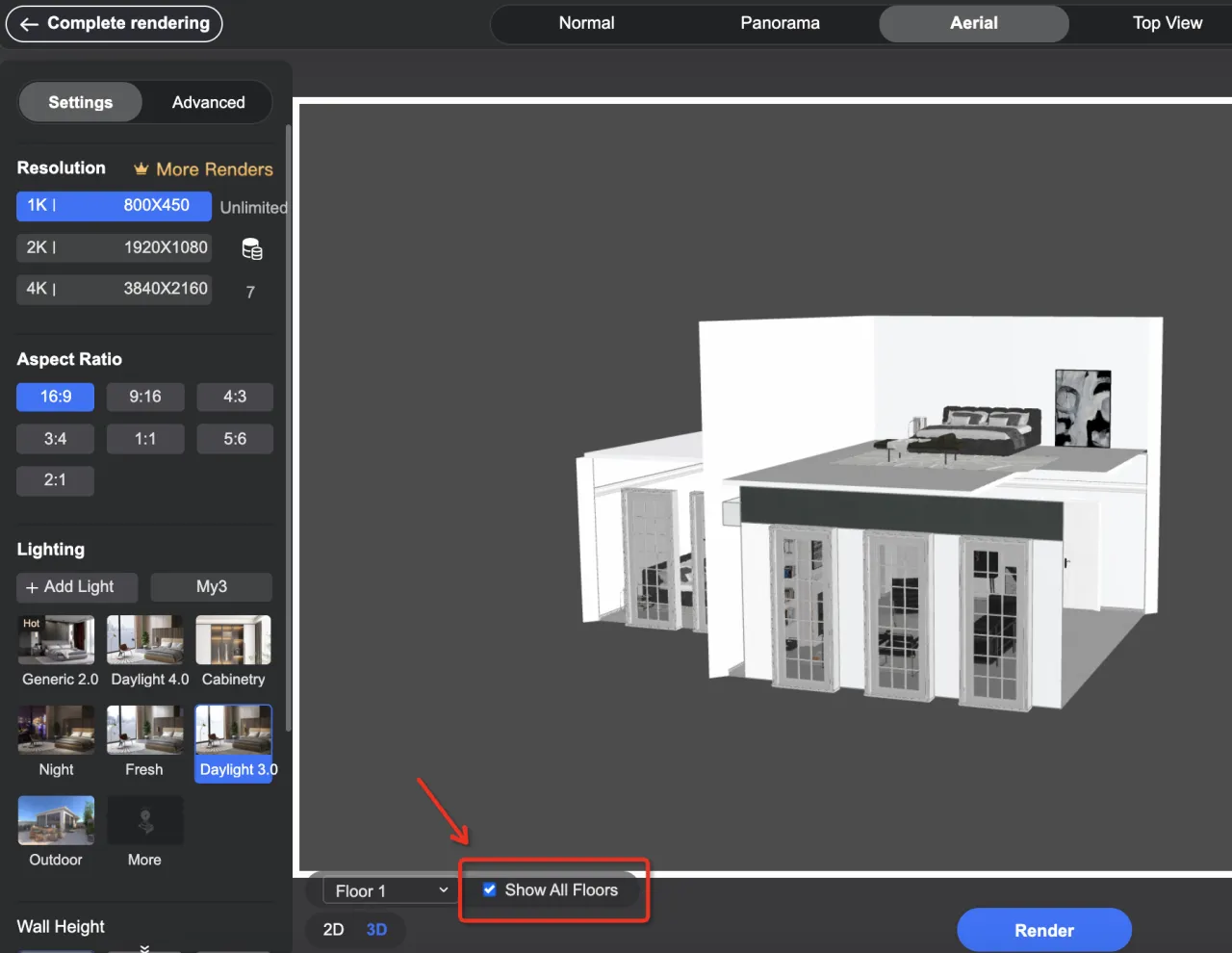Click the Add Light button

[77, 587]
